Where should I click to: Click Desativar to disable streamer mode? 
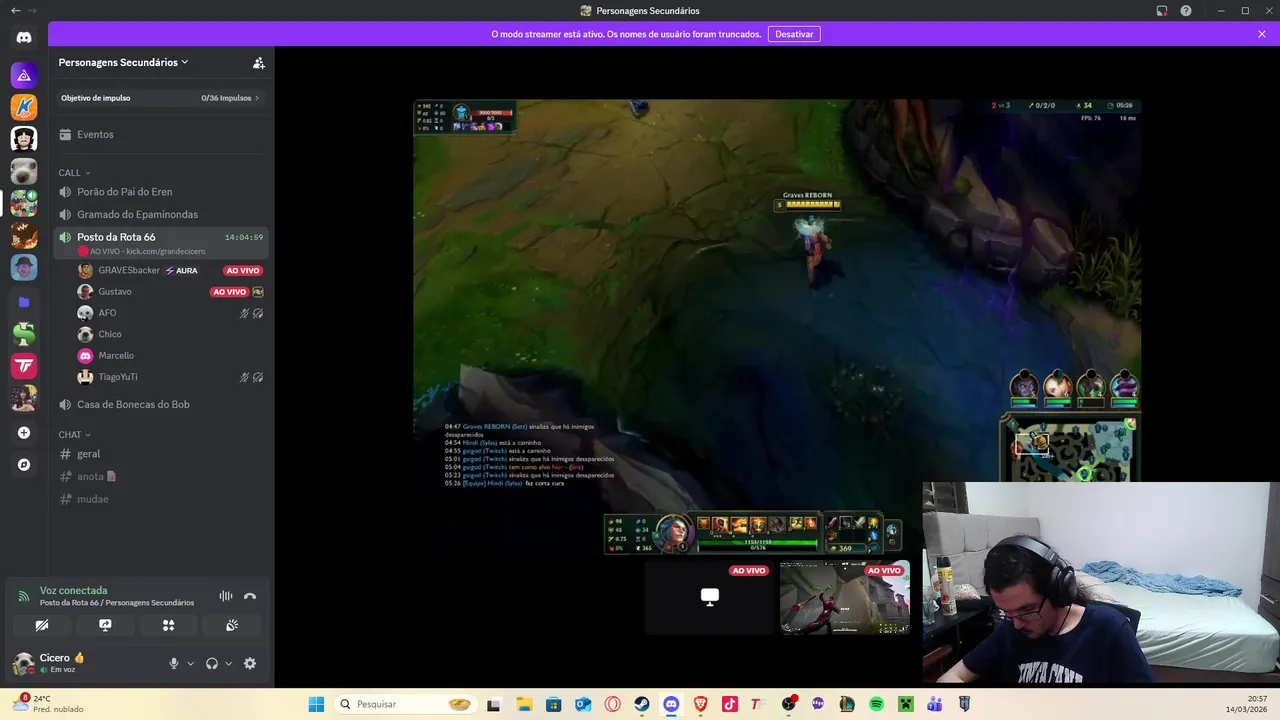click(794, 34)
